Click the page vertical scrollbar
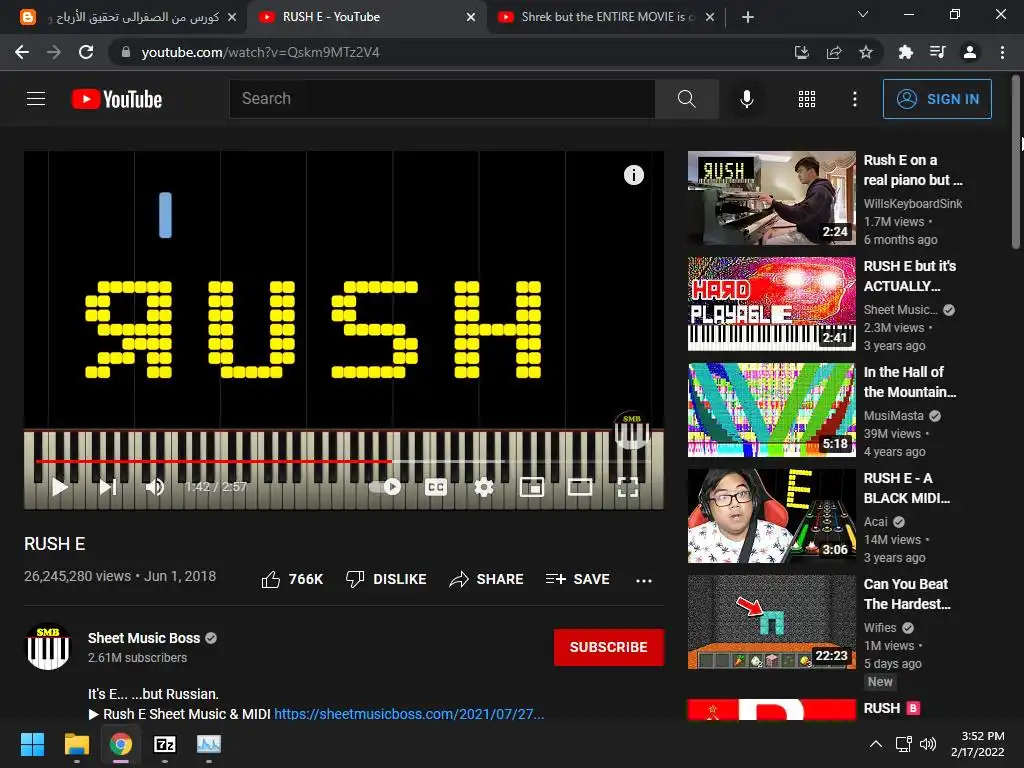Viewport: 1024px width, 768px height. point(1016,163)
